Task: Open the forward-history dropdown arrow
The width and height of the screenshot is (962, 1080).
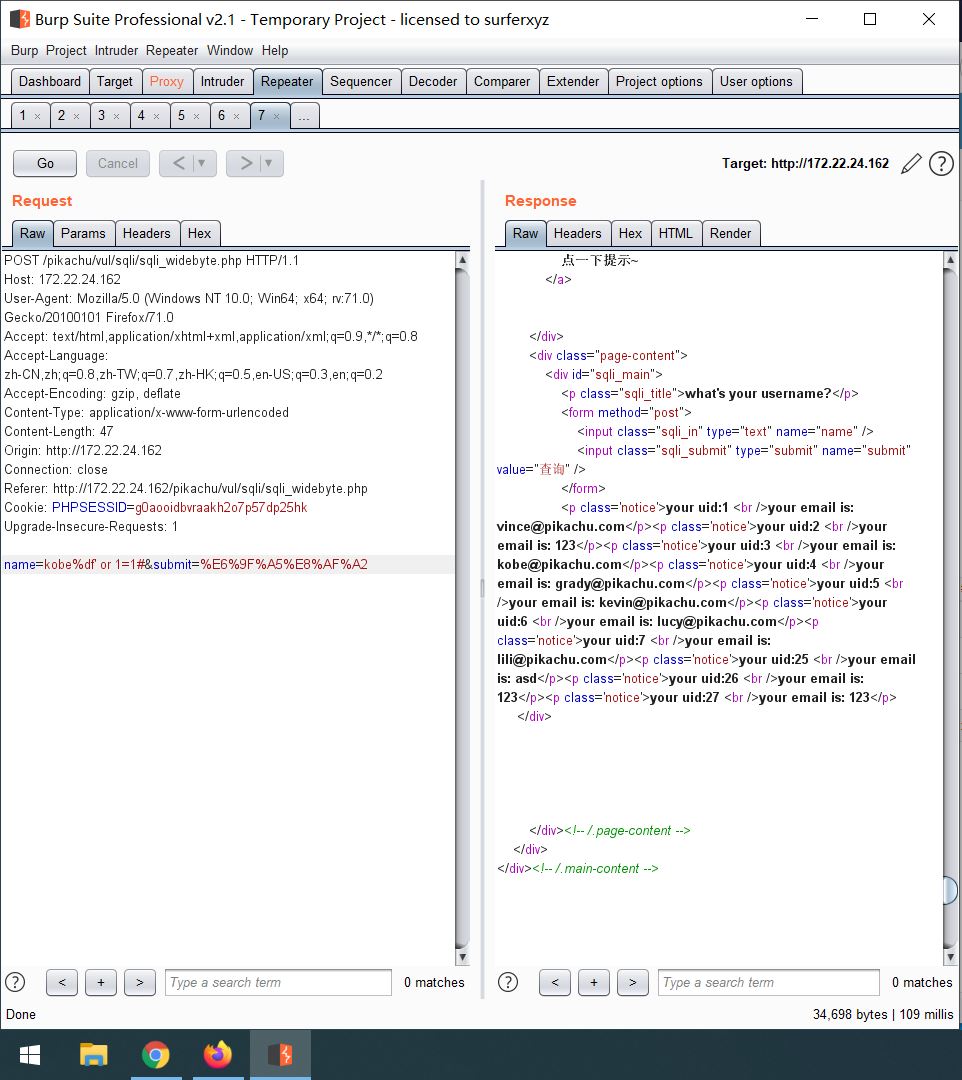Action: [x=269, y=163]
